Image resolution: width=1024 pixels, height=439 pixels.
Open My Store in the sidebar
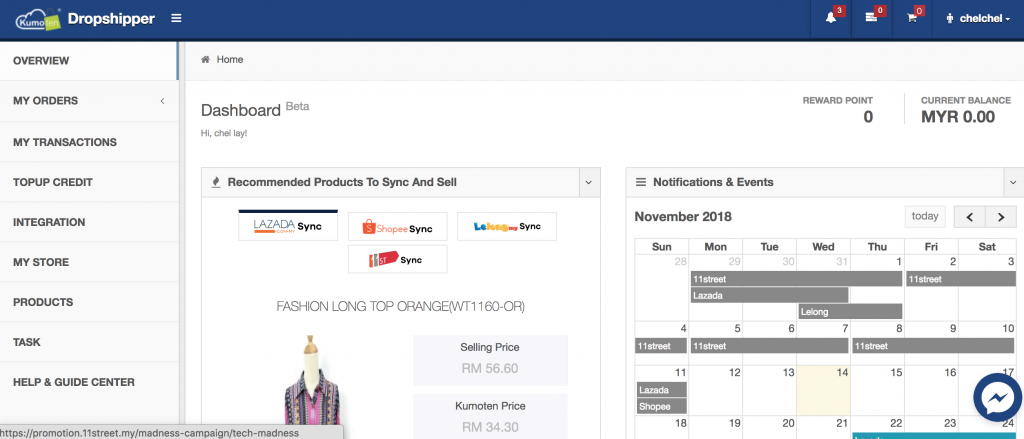click(89, 262)
